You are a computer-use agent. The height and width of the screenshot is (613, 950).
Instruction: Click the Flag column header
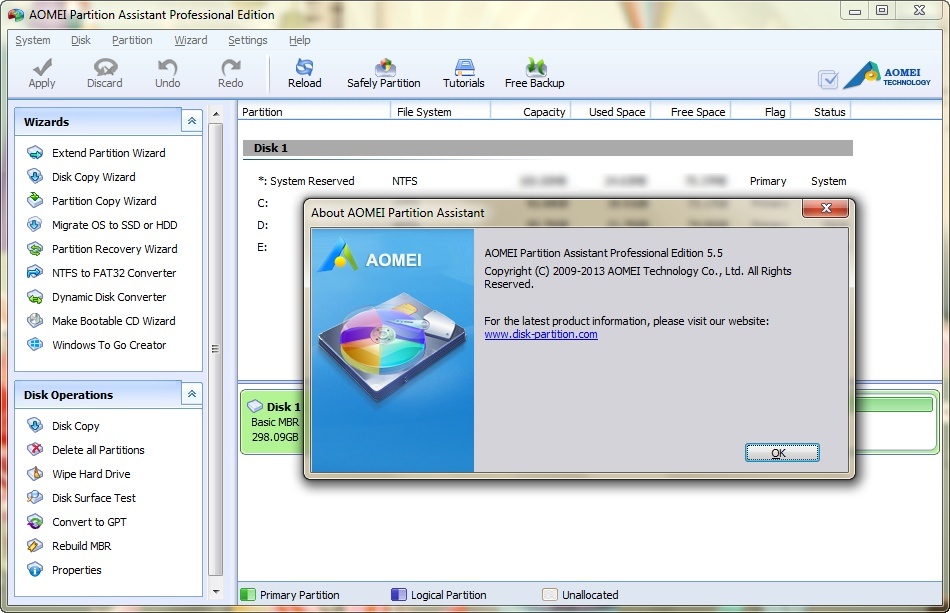[x=761, y=111]
